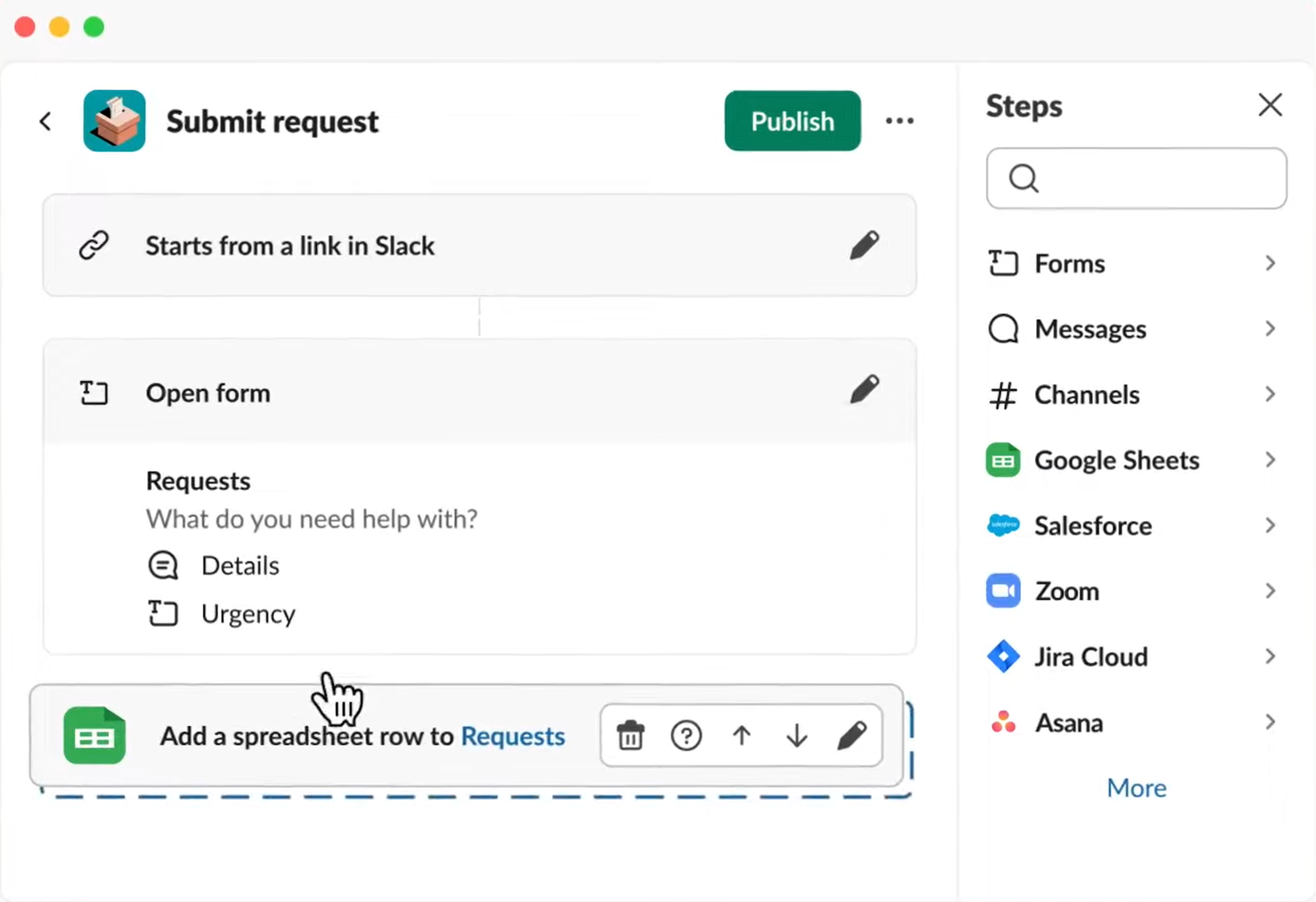Expand the Salesforce category chevron
Screen dimensions: 1316x902
1270,526
